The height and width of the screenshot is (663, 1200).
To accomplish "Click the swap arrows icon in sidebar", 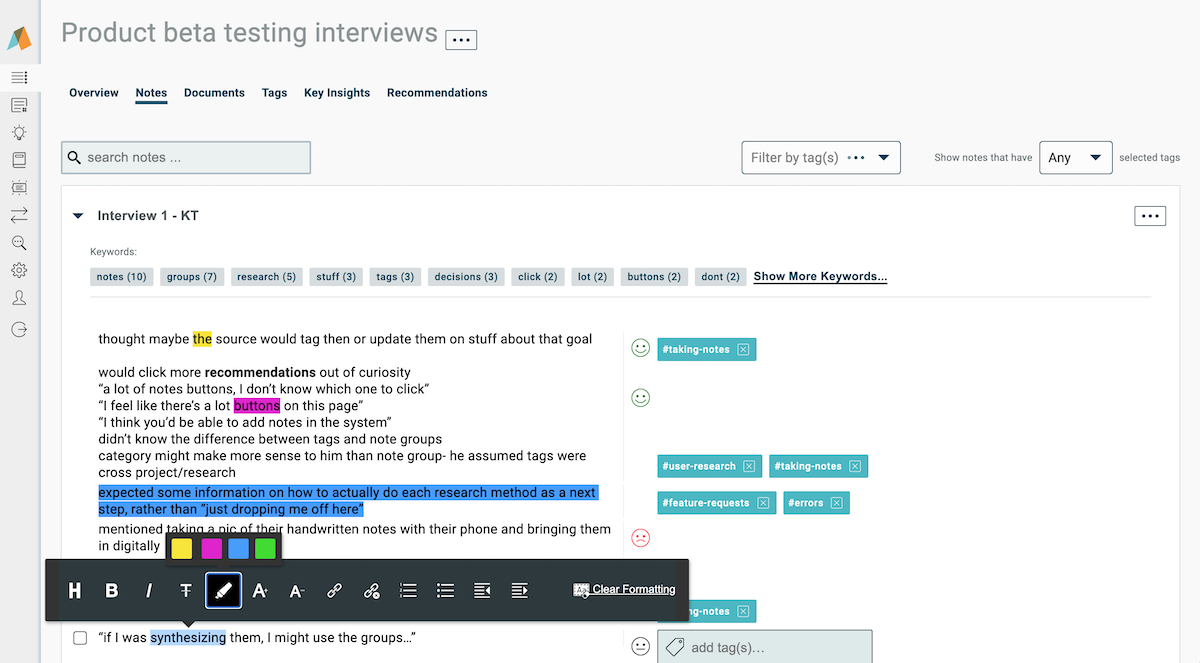I will (x=19, y=214).
